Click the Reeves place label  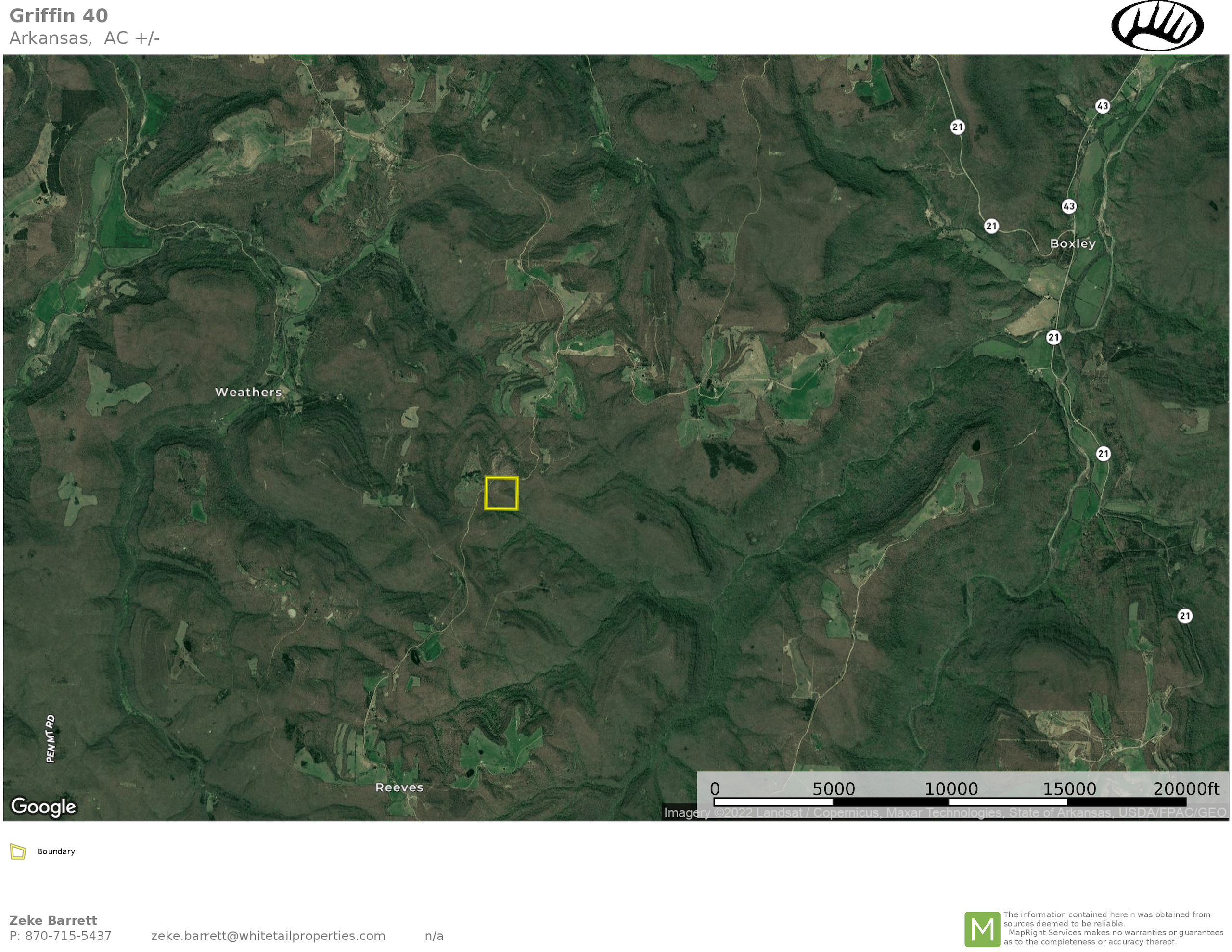tap(399, 787)
